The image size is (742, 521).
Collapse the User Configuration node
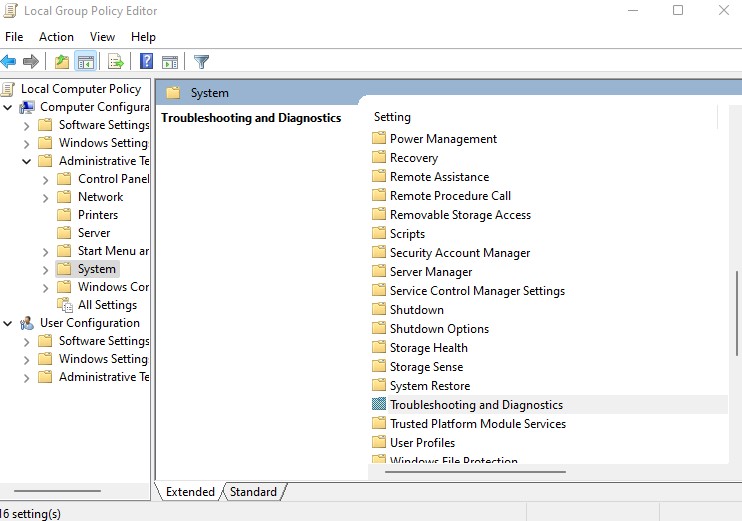[x=8, y=323]
